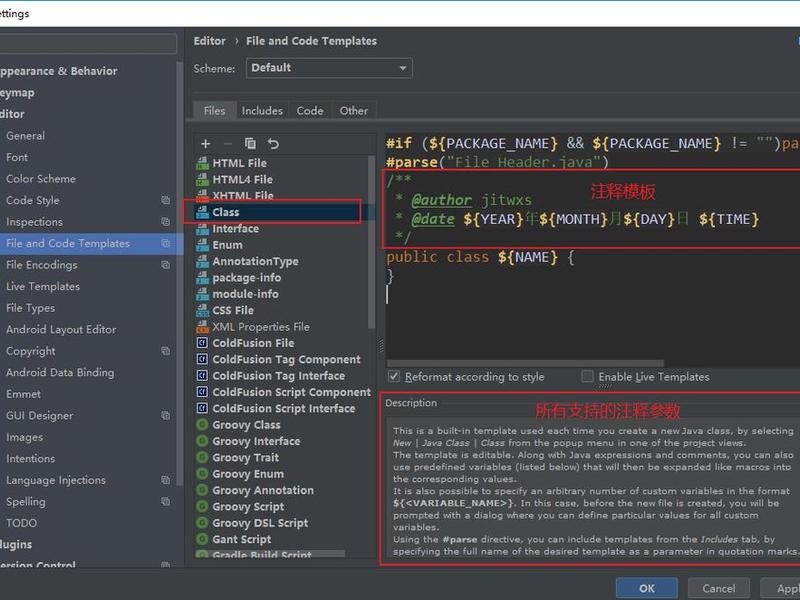800x600 pixels.
Task: Click project-level icon beside Code Style
Action: (166, 200)
